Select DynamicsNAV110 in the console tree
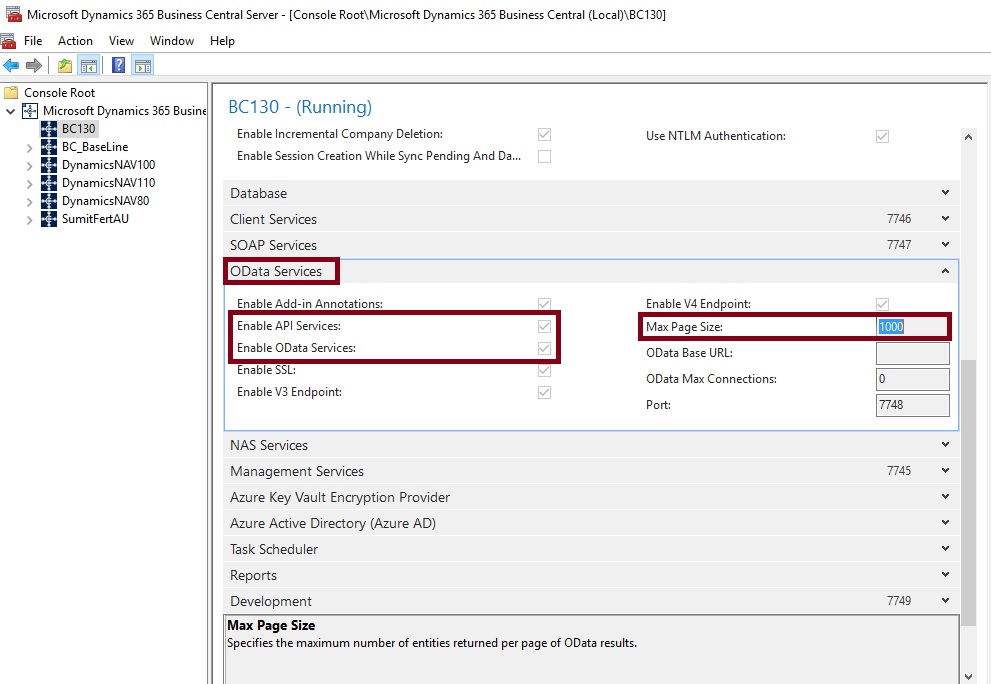Viewport: 991px width, 684px height. coord(108,183)
